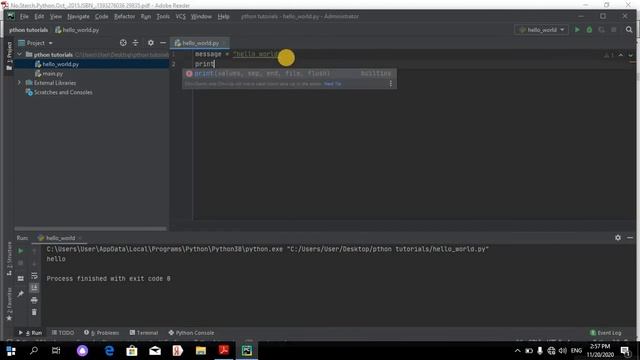Click the Next Tip link
The width and height of the screenshot is (640, 360).
(333, 84)
